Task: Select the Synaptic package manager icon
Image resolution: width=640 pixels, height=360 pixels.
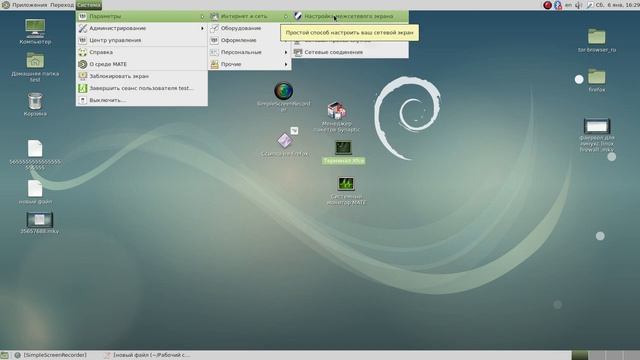Action: tap(337, 117)
